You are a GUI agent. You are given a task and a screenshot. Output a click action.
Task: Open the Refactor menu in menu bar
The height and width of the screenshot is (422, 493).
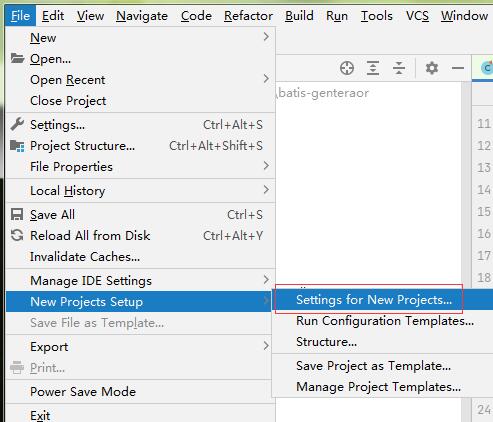248,16
